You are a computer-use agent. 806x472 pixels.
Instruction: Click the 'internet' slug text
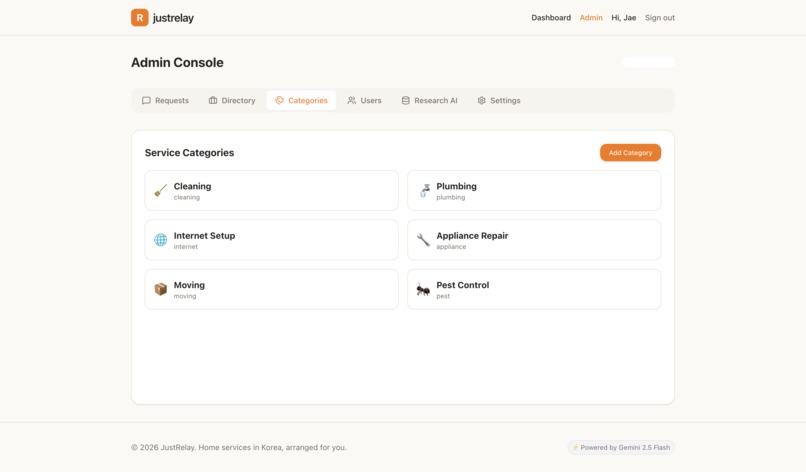click(186, 247)
